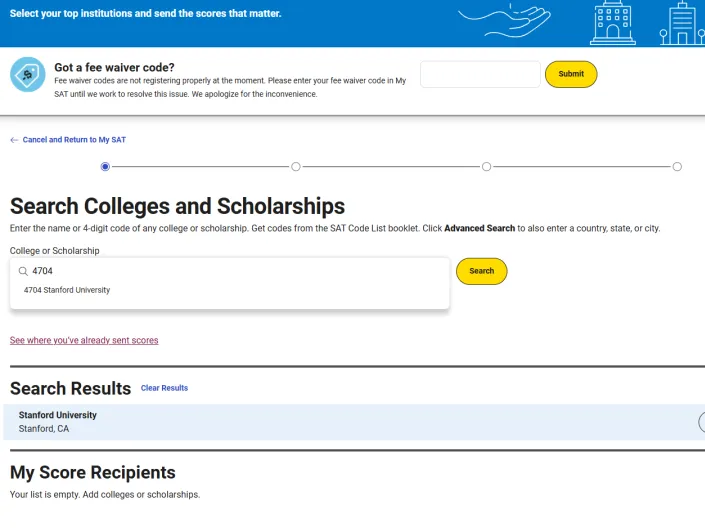The height and width of the screenshot is (531, 705).
Task: Select the second progress step circle
Action: point(296,167)
